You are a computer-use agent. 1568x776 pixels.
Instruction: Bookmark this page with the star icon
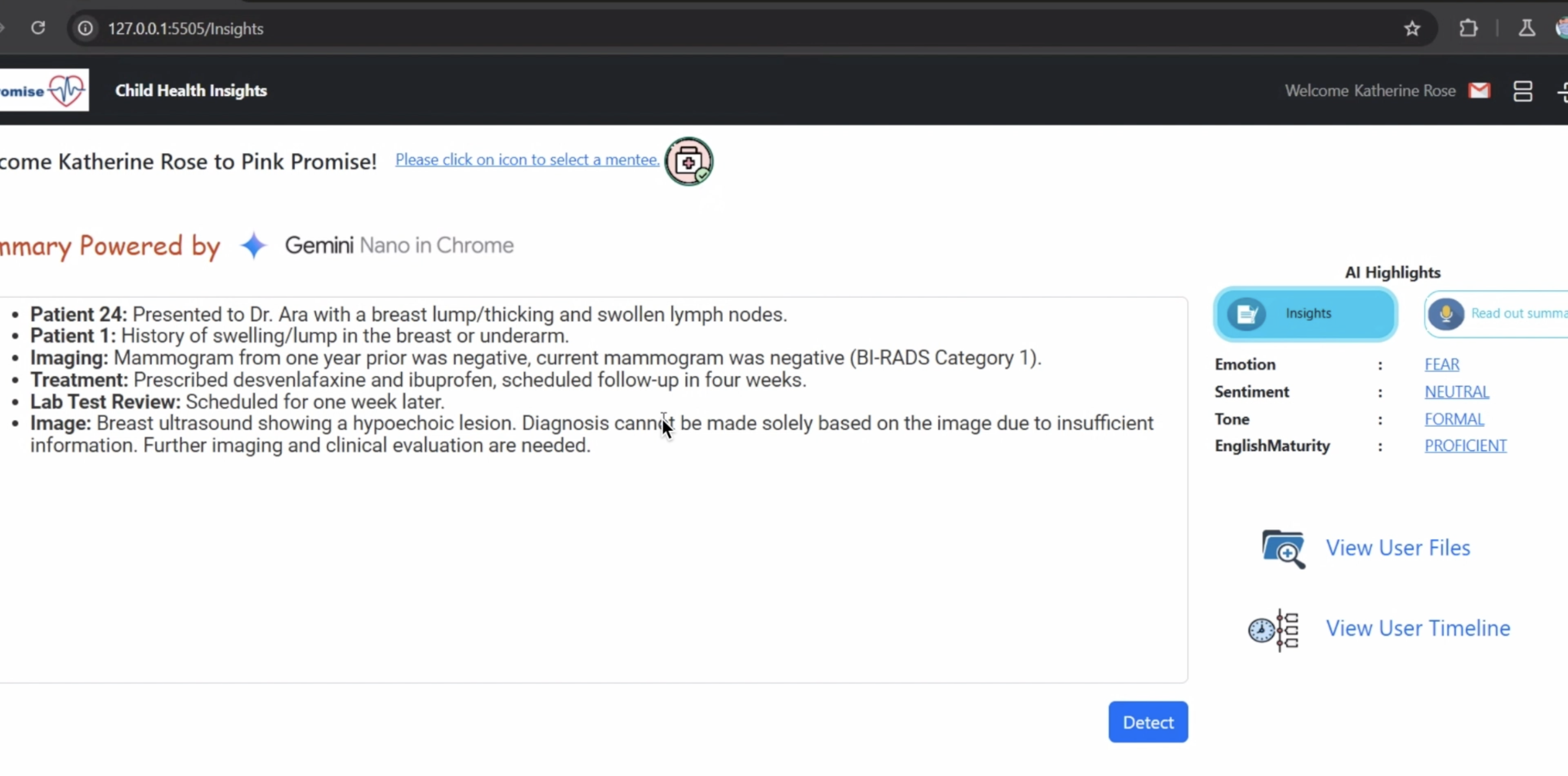tap(1412, 29)
